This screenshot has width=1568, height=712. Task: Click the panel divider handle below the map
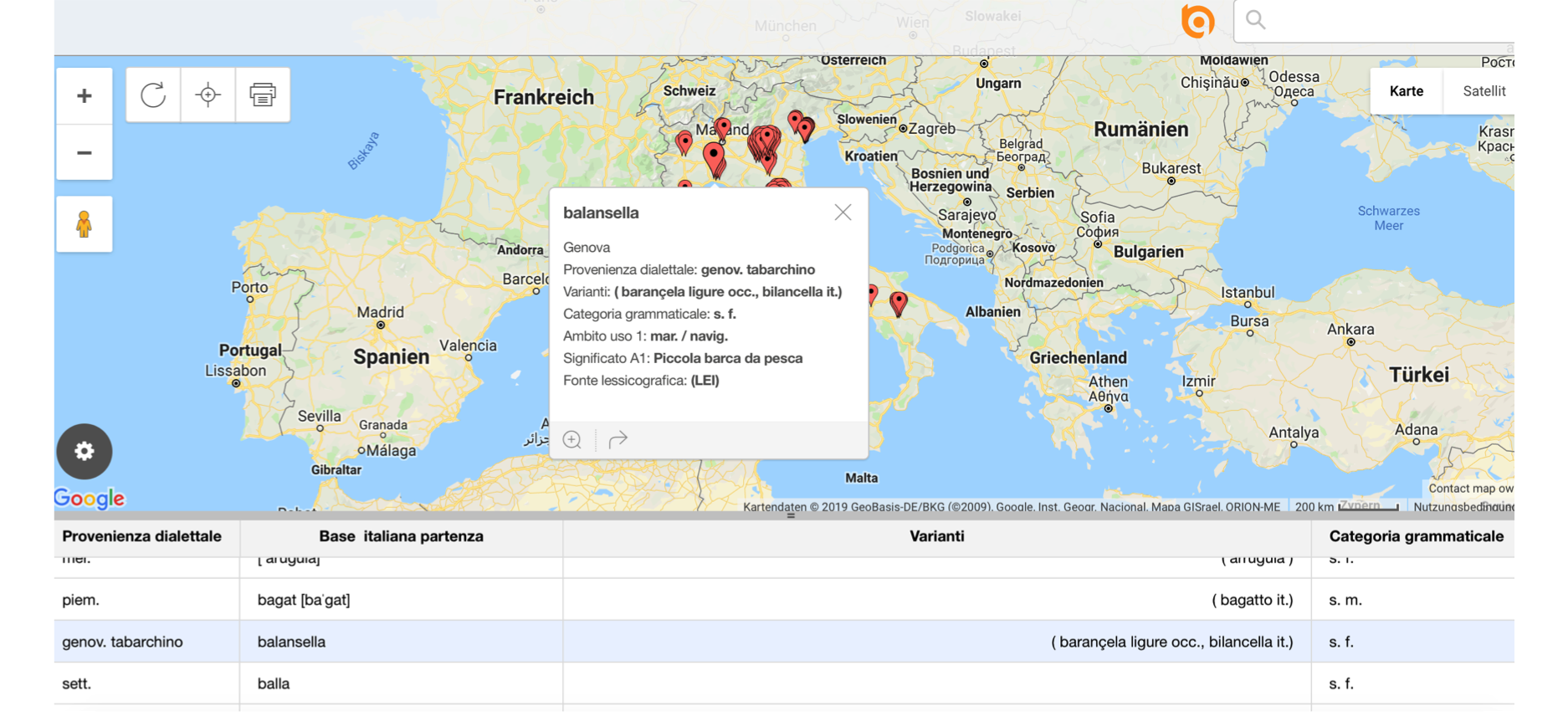tap(791, 515)
